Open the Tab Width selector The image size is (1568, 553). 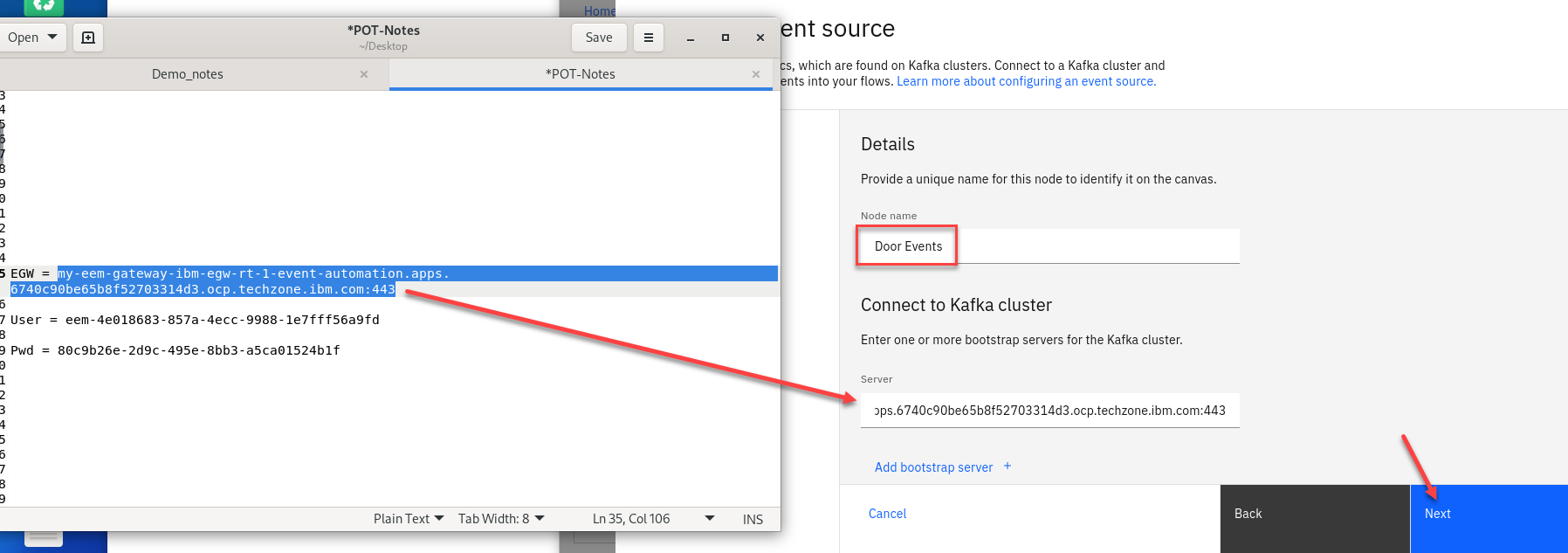500,519
